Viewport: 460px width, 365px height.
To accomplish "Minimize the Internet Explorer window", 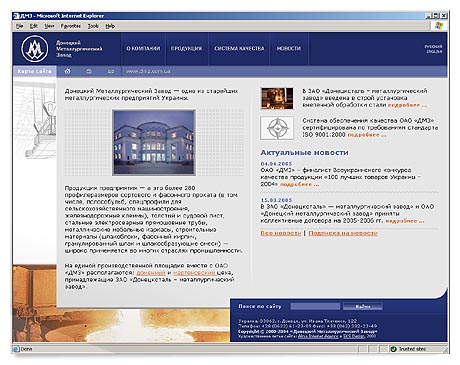I will 429,16.
